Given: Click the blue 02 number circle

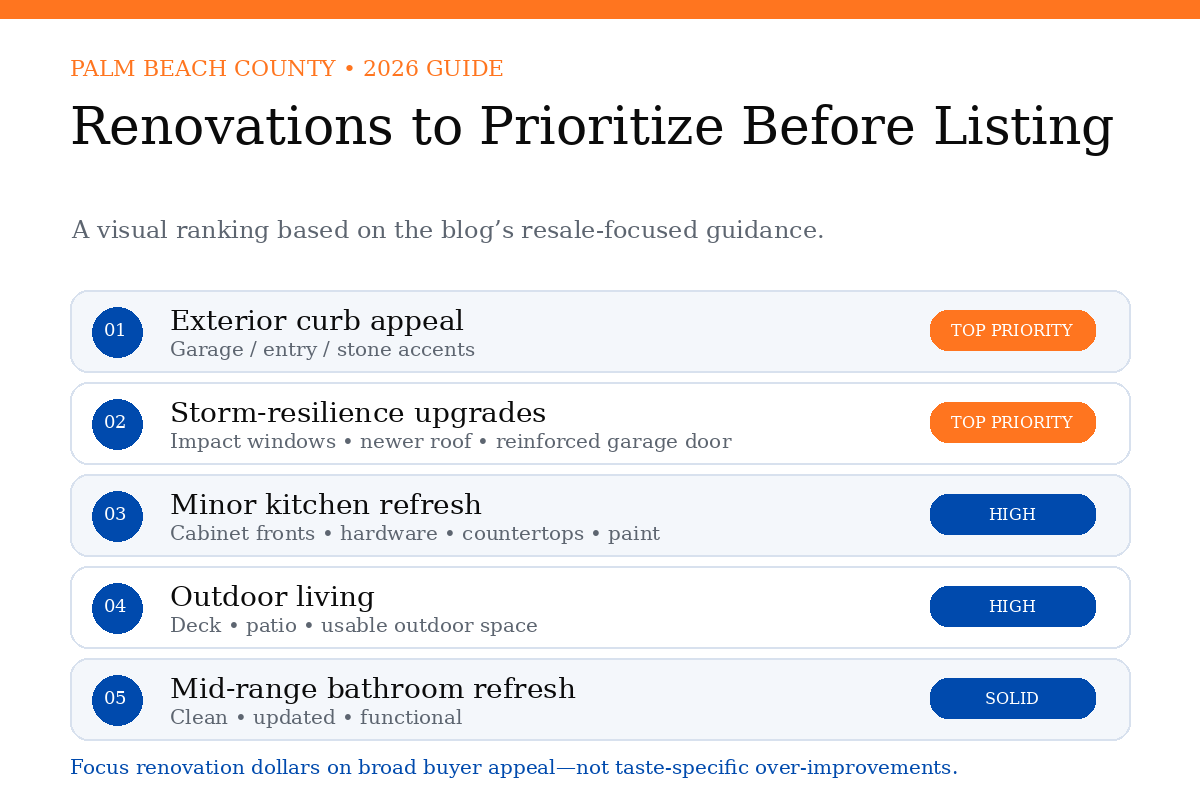Looking at the screenshot, I should coord(117,424).
